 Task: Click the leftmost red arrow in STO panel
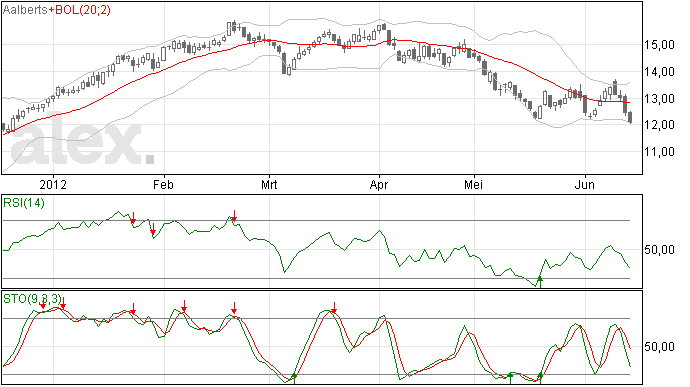pyautogui.click(x=43, y=304)
